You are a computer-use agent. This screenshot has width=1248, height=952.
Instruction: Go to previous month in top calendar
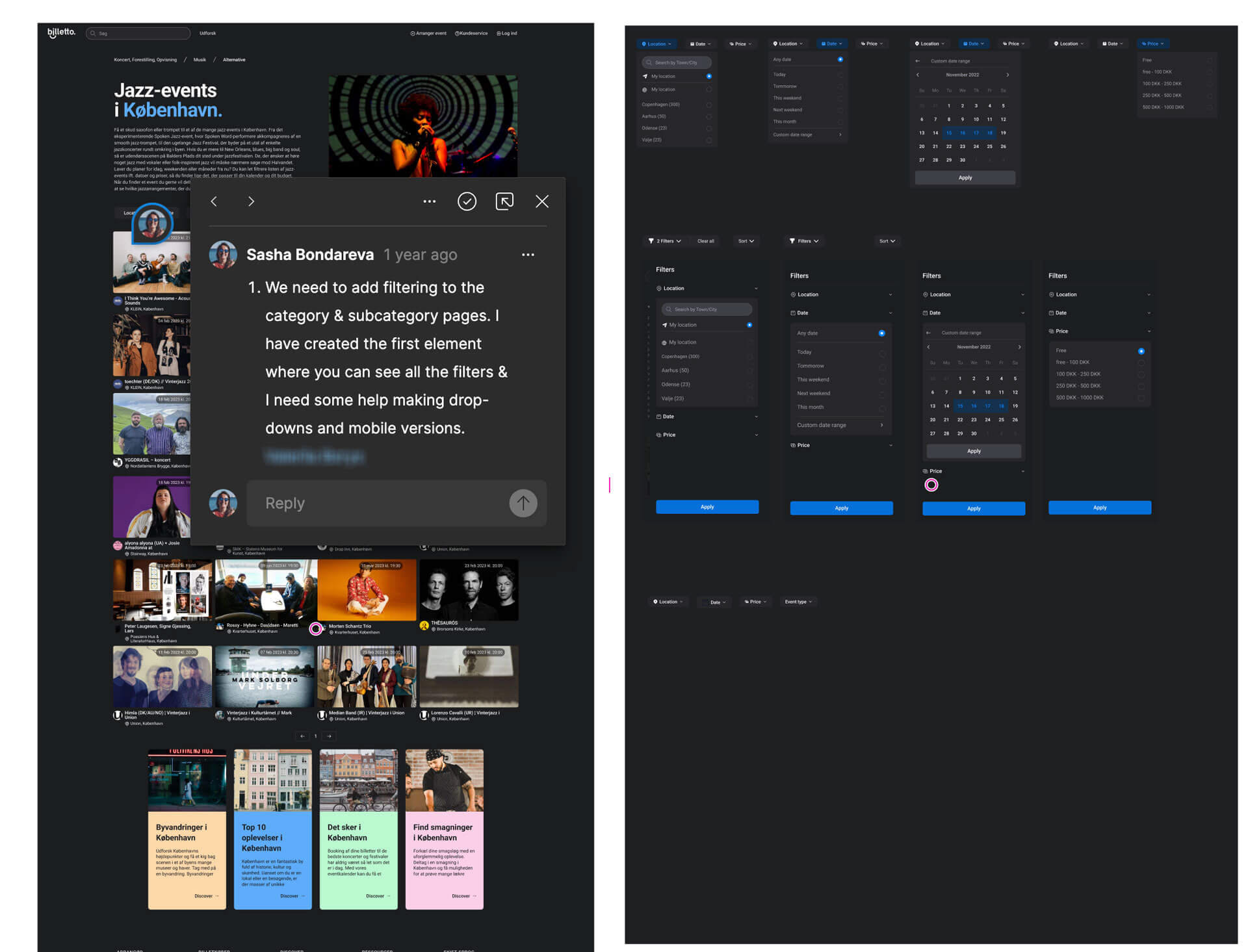(918, 75)
